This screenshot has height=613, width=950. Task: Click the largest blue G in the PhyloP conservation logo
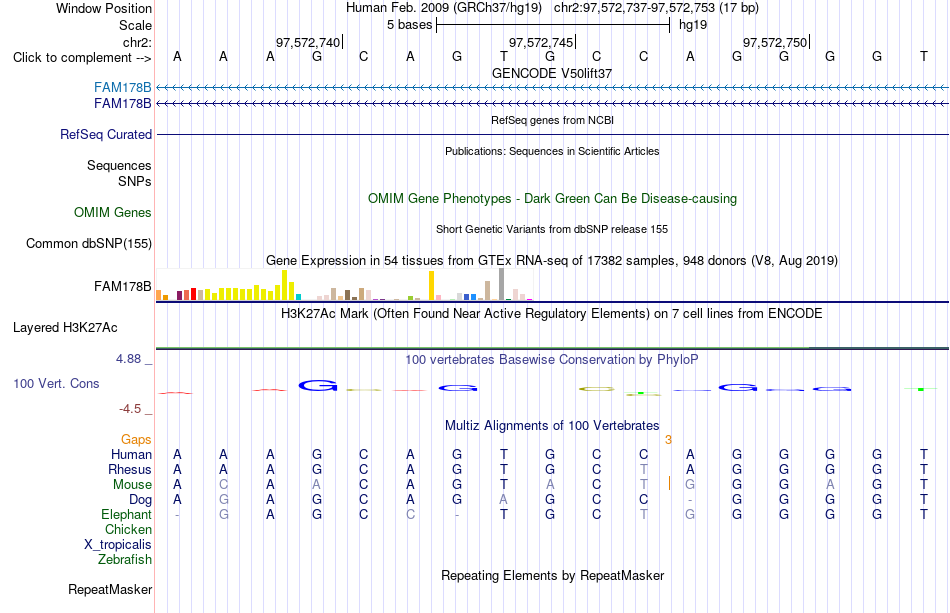click(x=318, y=385)
